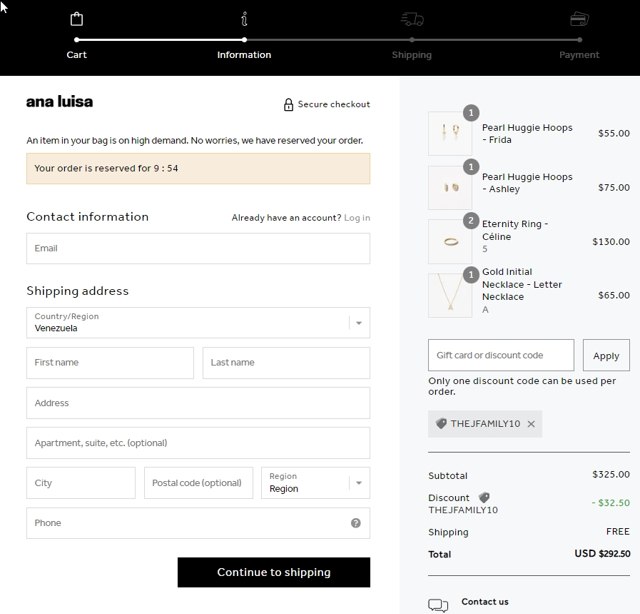
Task: Click the subtotal value $325.00
Action: click(611, 474)
